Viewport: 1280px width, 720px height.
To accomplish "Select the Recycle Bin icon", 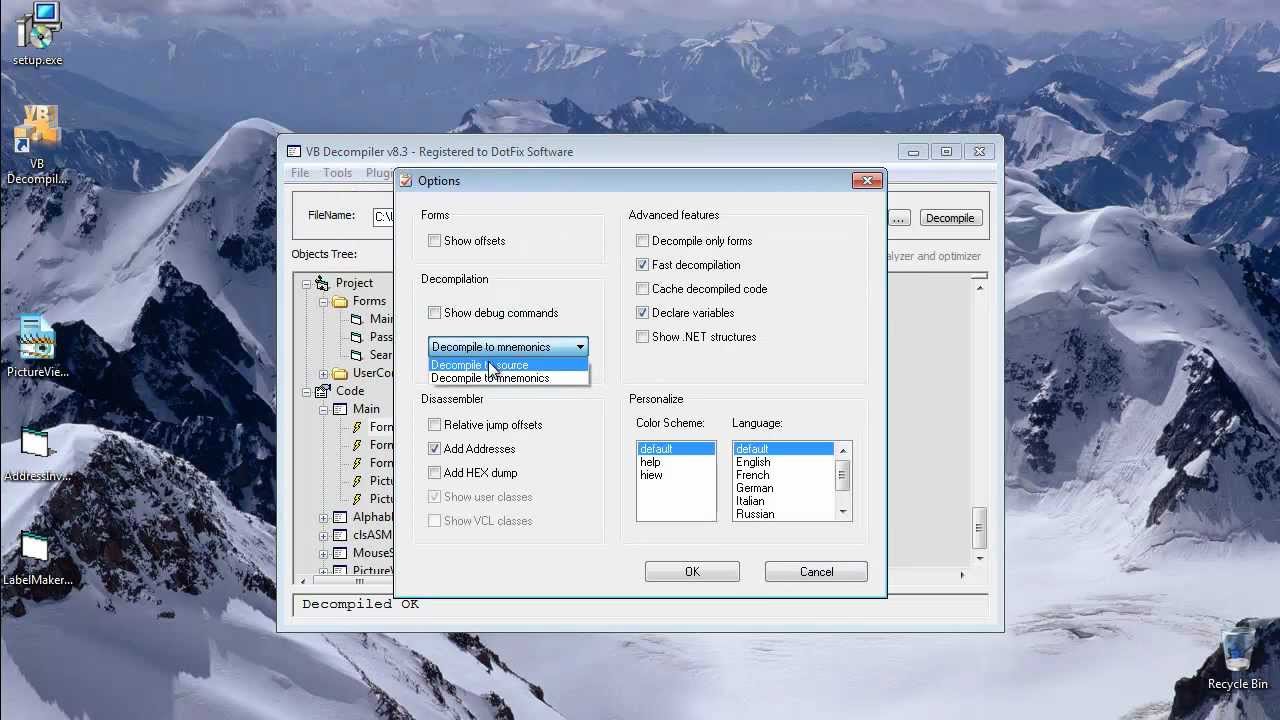I will tap(1237, 657).
